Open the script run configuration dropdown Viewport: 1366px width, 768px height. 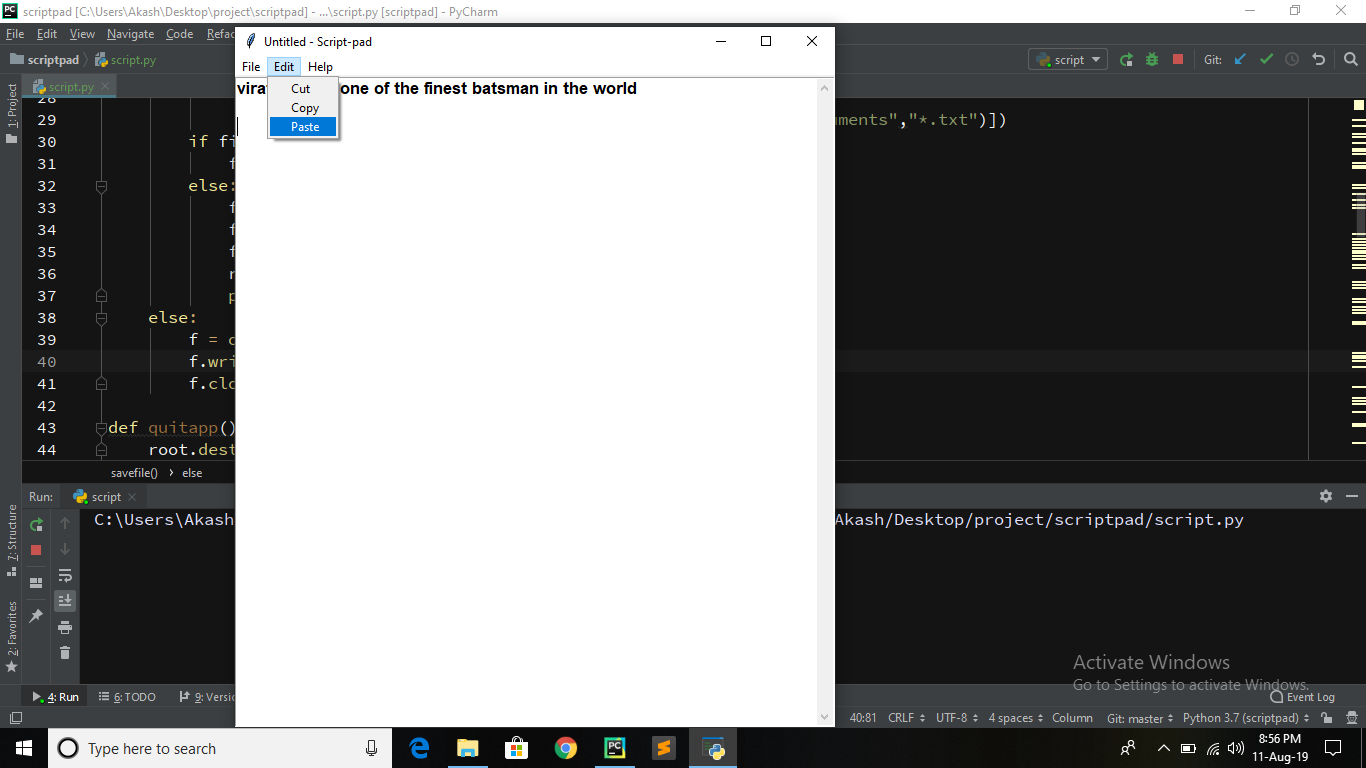pyautogui.click(x=1068, y=59)
